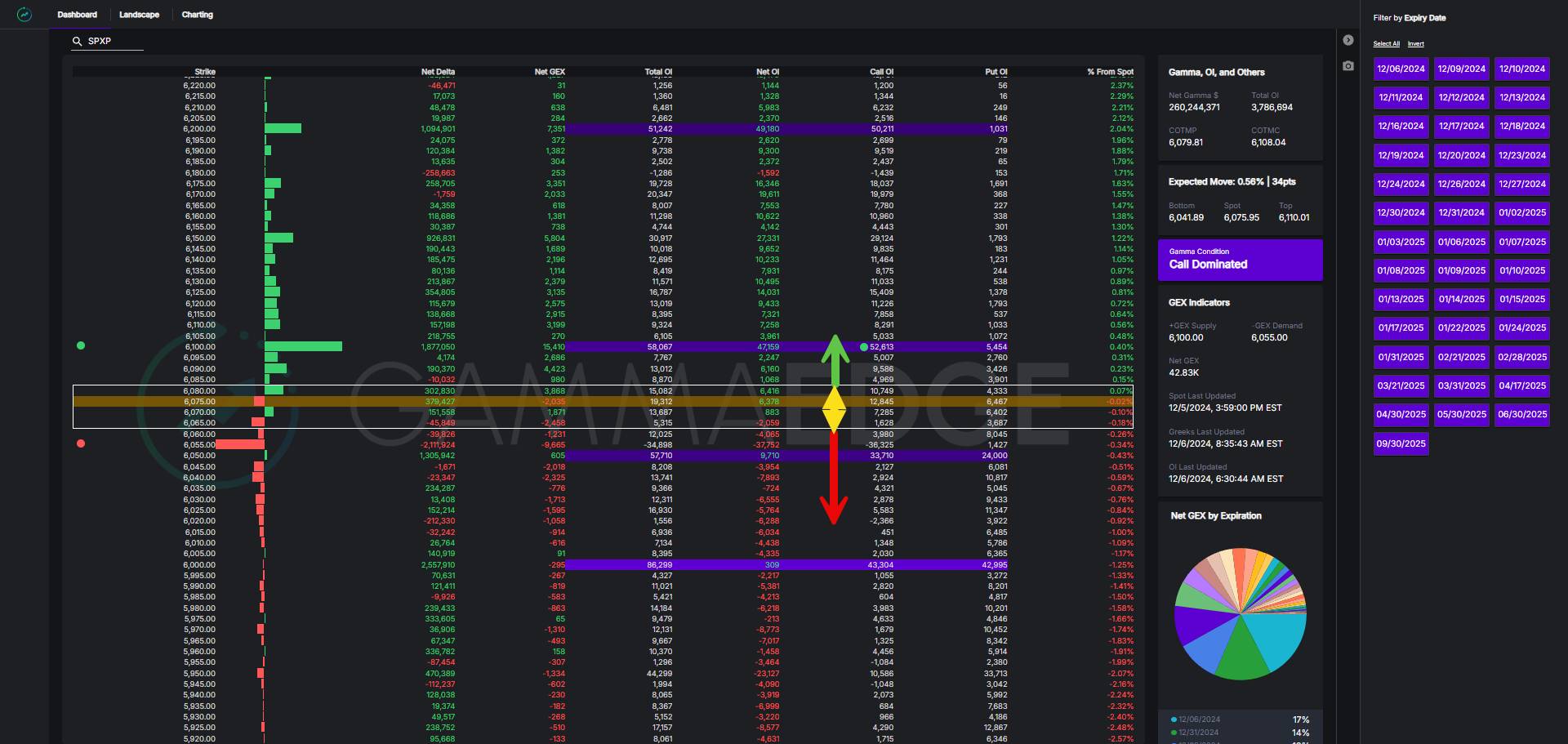
Task: Switch to the Charting tab
Action: [x=197, y=15]
